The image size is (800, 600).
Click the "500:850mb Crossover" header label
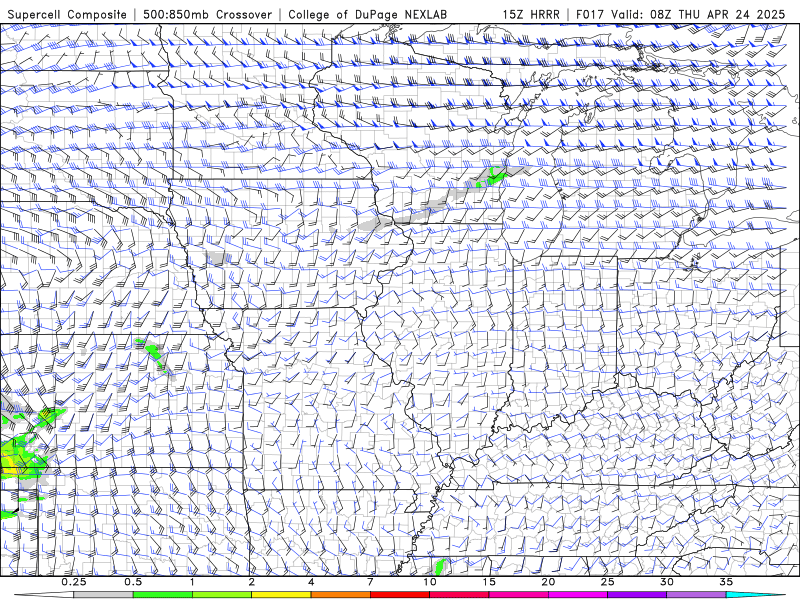point(208,14)
